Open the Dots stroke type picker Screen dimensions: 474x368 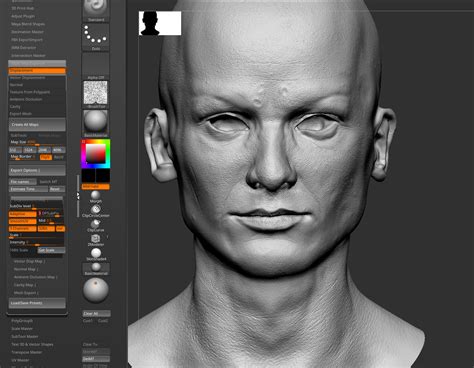coord(96,37)
